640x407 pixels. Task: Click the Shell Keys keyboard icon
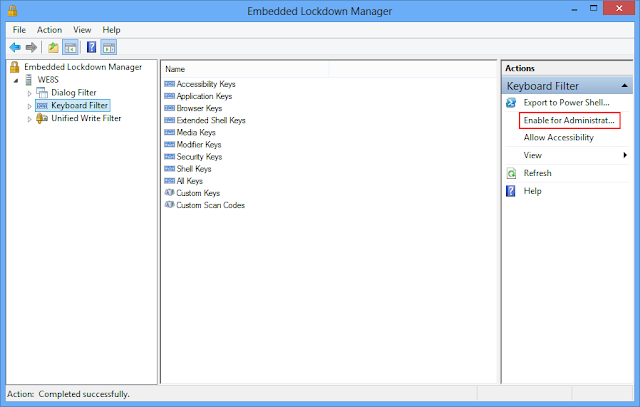[x=169, y=169]
